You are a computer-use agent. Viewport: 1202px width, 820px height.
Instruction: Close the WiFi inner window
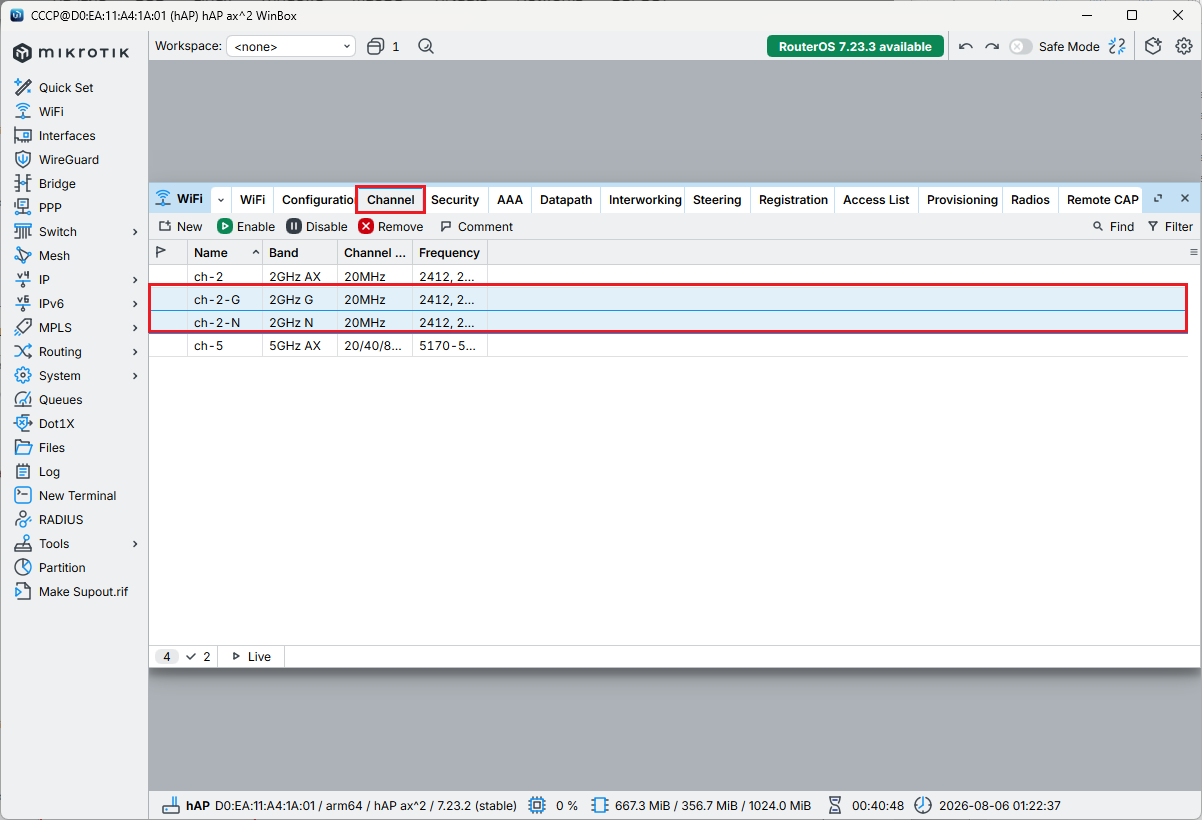[x=1185, y=199]
